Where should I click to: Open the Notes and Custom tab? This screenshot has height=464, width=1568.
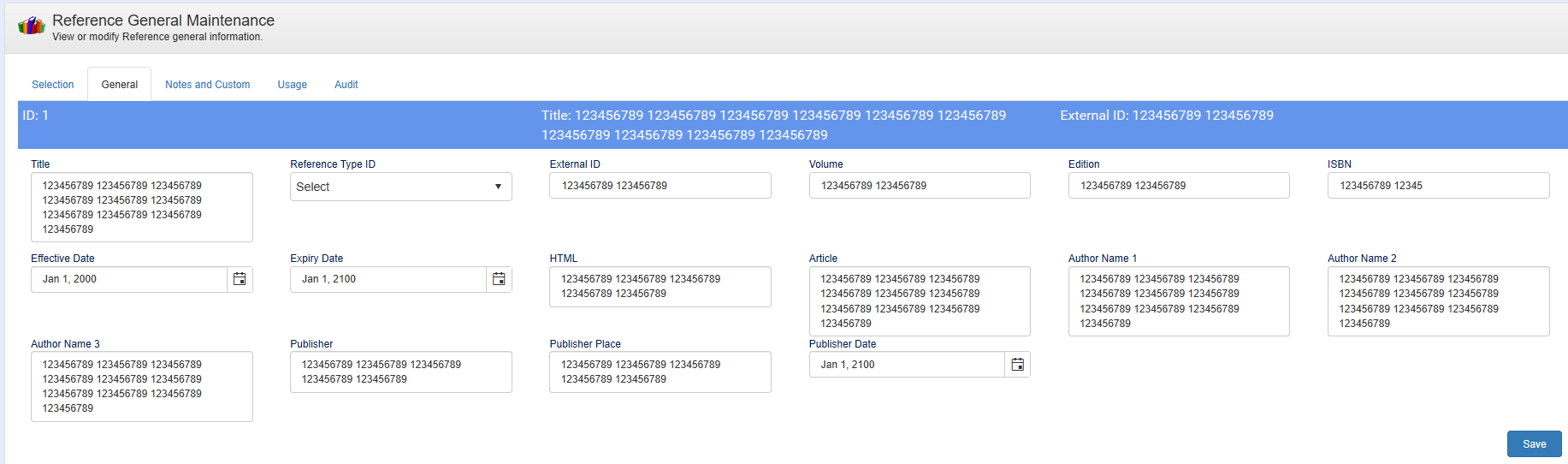[x=207, y=85]
